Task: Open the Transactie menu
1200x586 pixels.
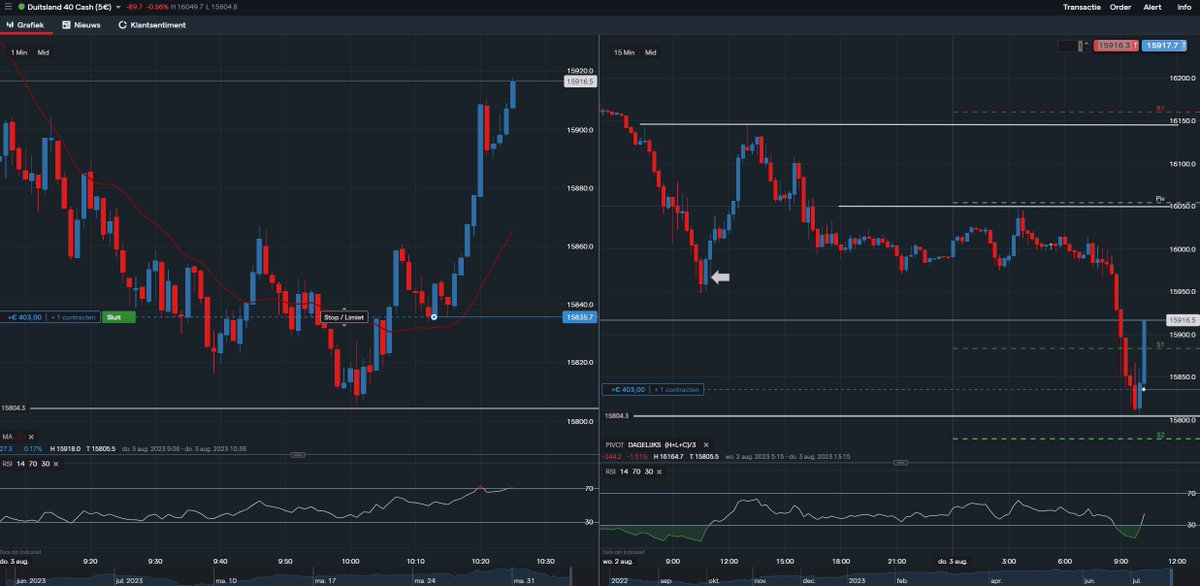Action: tap(1082, 7)
